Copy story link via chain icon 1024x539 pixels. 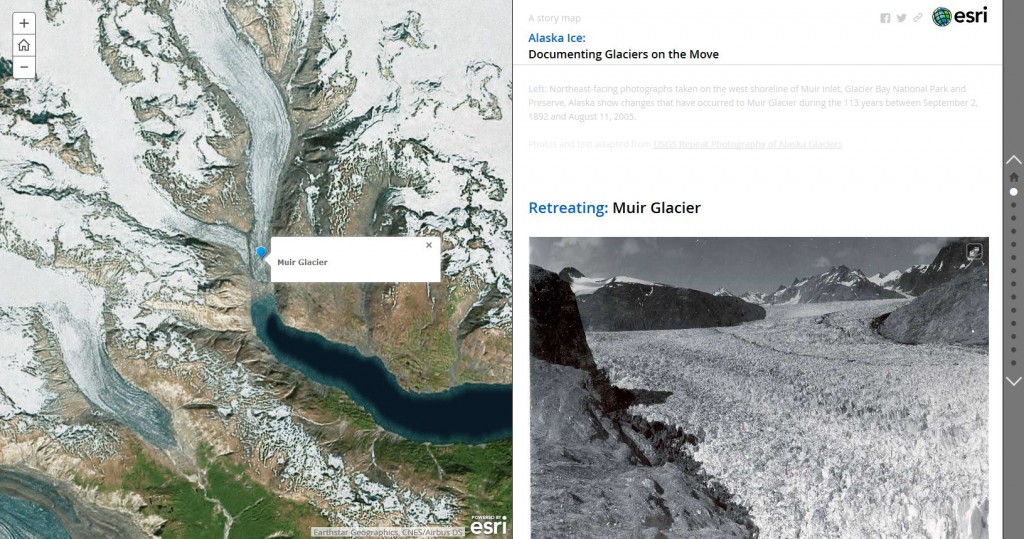tap(918, 18)
